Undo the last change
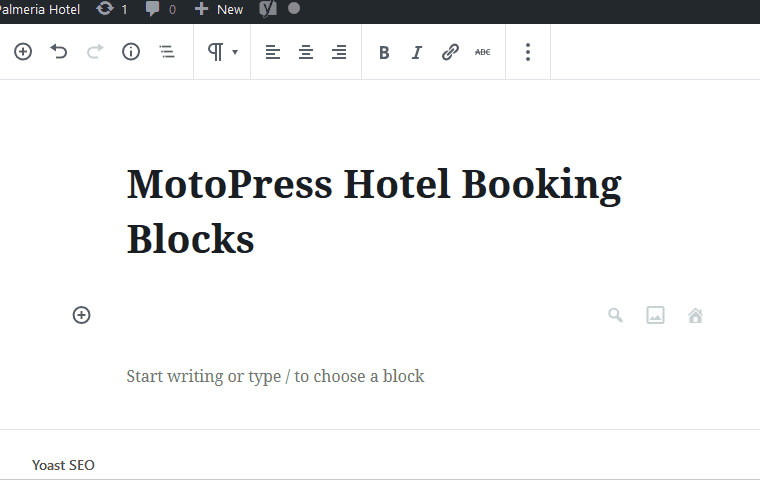This screenshot has height=480, width=760. (x=59, y=51)
